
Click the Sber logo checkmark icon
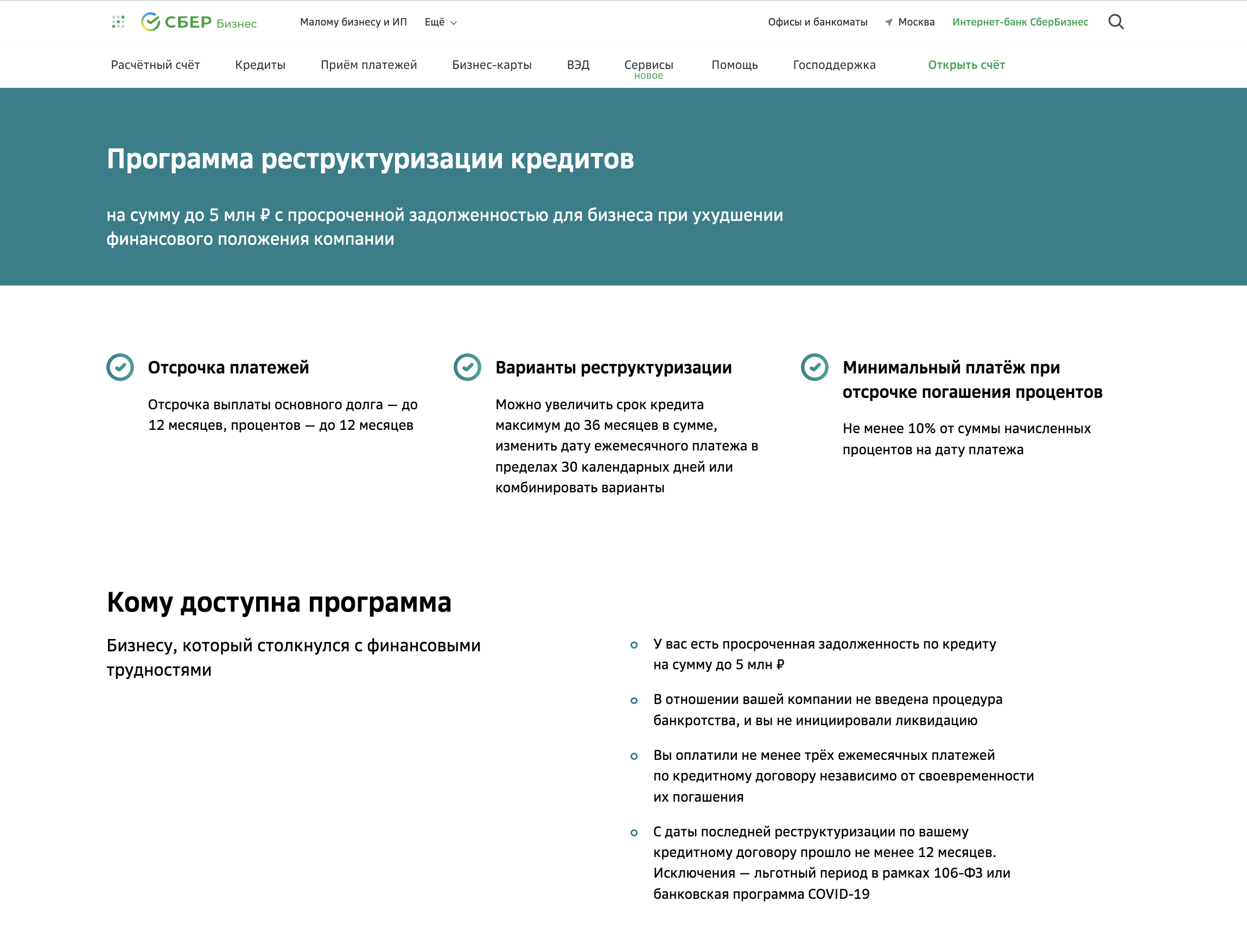click(150, 22)
